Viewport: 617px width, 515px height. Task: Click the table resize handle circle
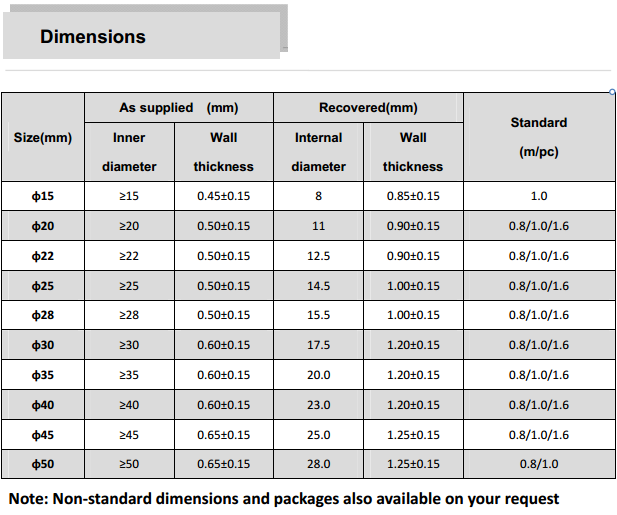(x=612, y=92)
